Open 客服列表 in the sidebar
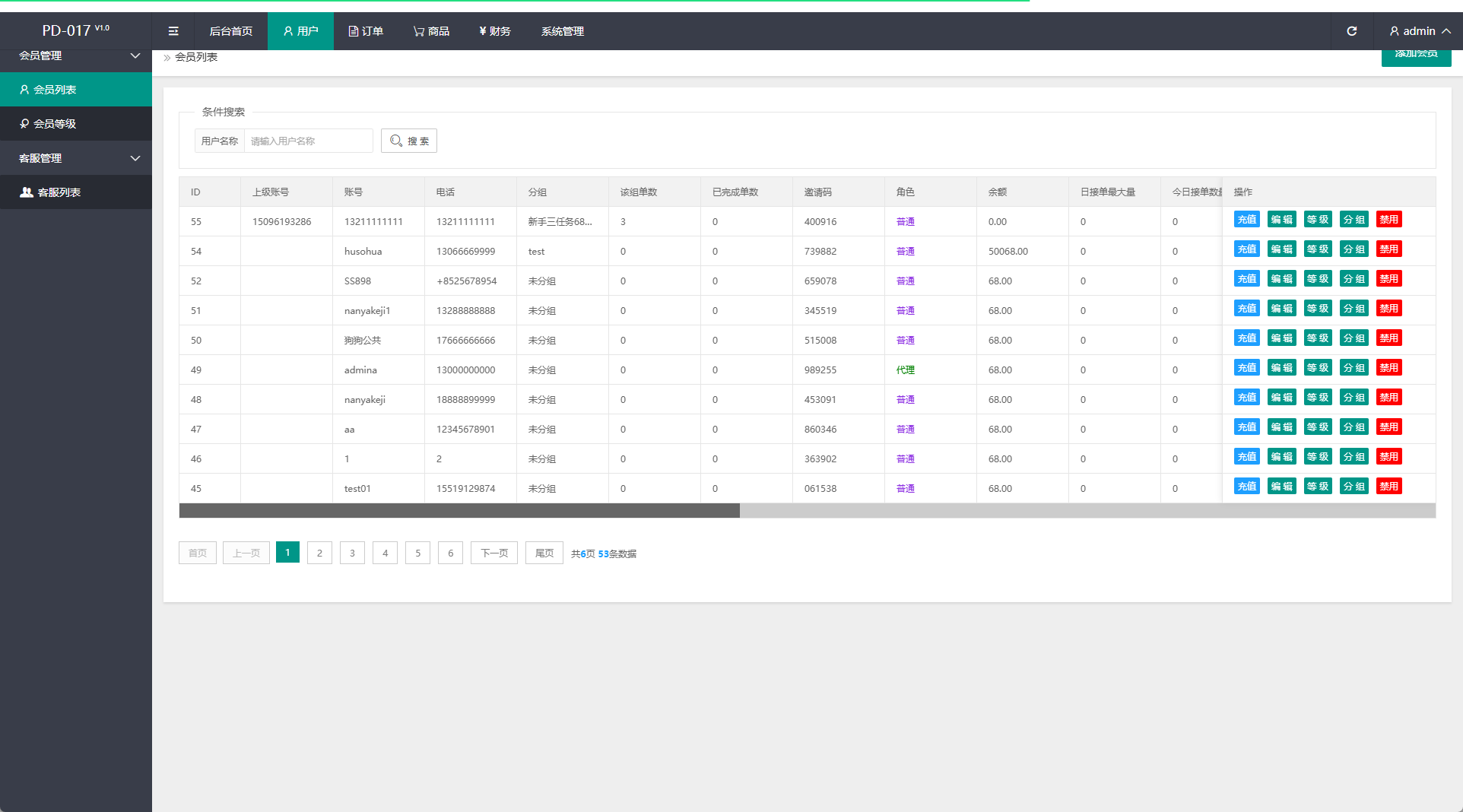 point(76,192)
